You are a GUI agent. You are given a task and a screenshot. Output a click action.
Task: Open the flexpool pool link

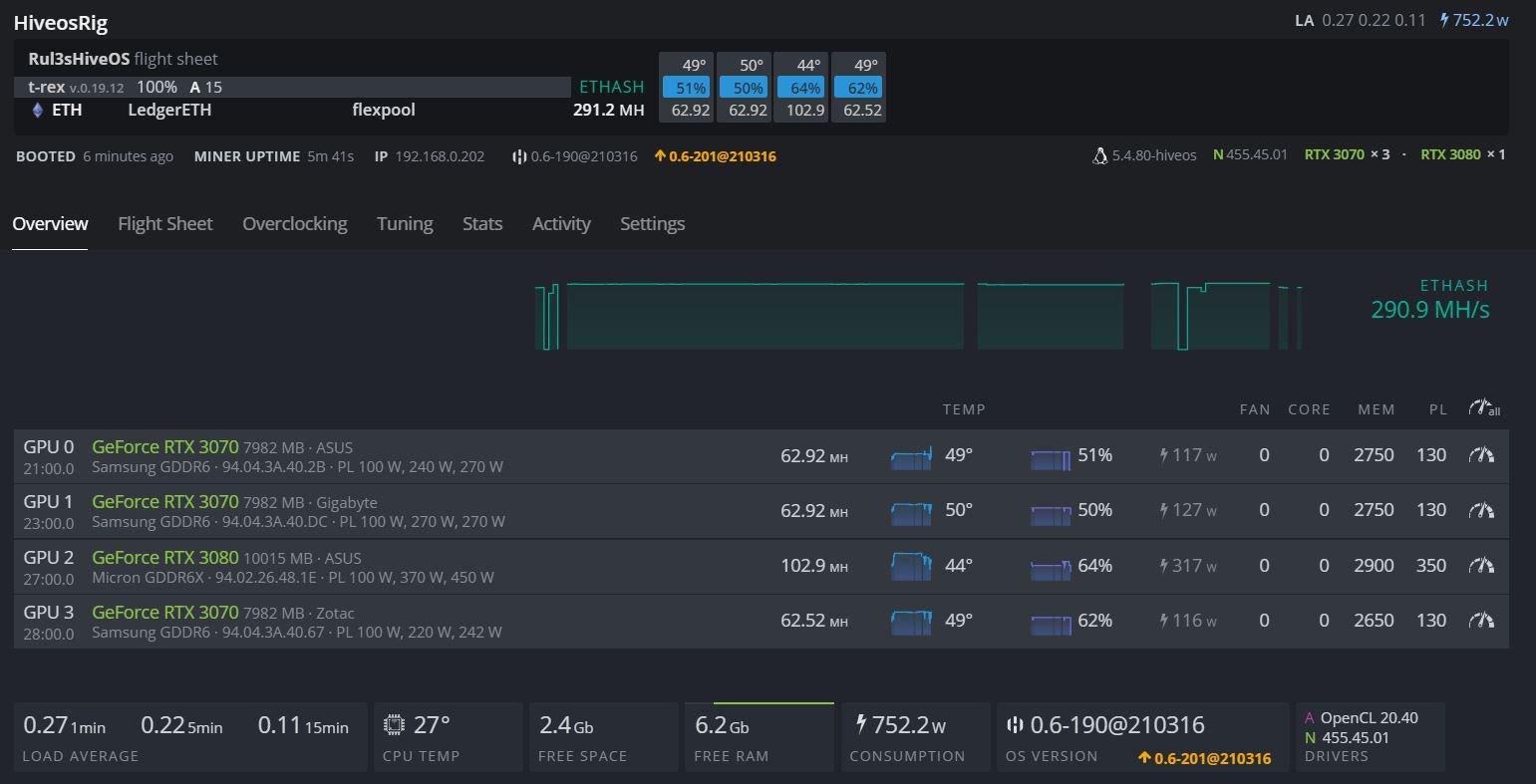pyautogui.click(x=384, y=110)
